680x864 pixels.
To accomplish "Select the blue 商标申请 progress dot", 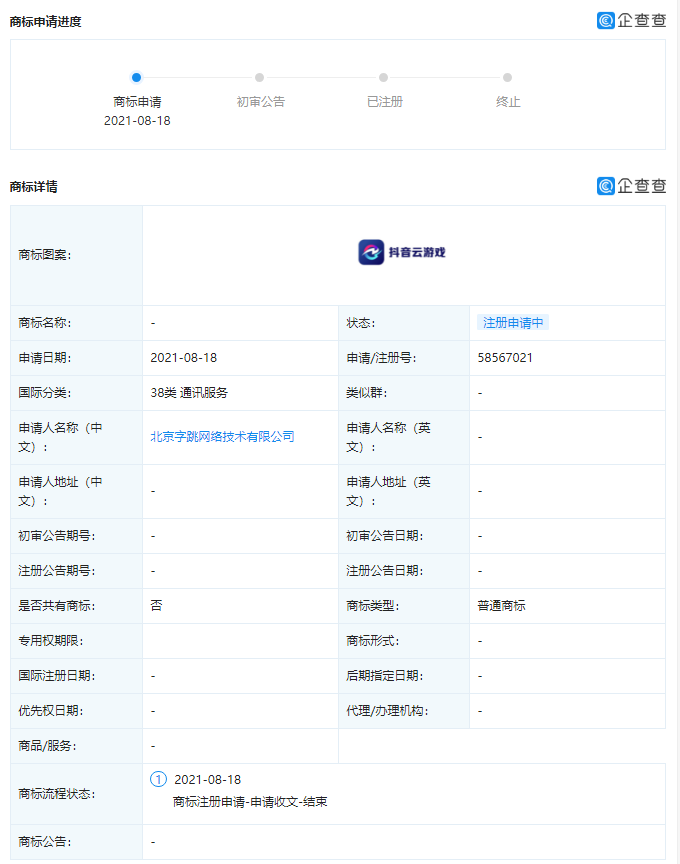I will click(x=137, y=77).
